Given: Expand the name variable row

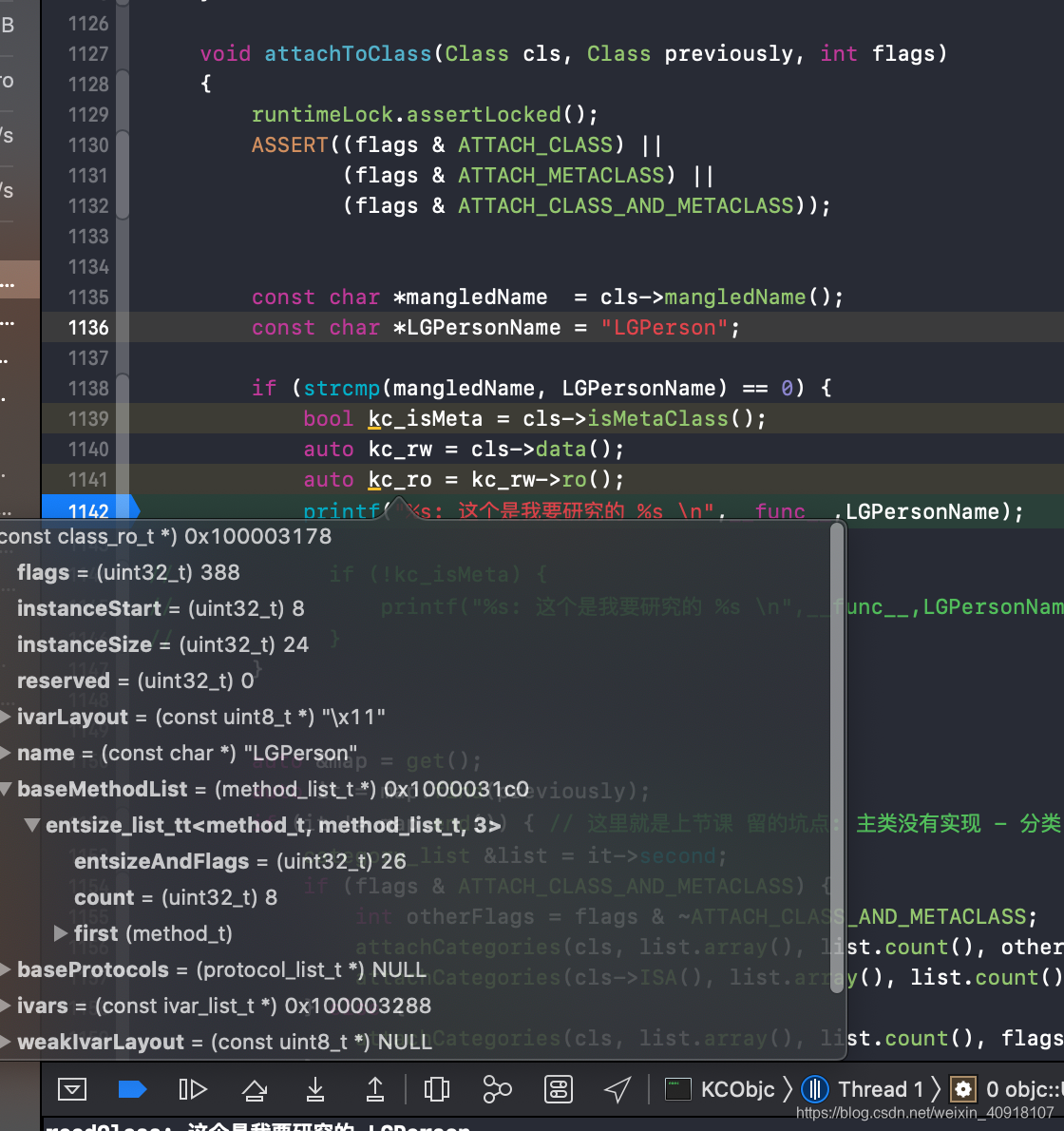Looking at the screenshot, I should [x=6, y=753].
